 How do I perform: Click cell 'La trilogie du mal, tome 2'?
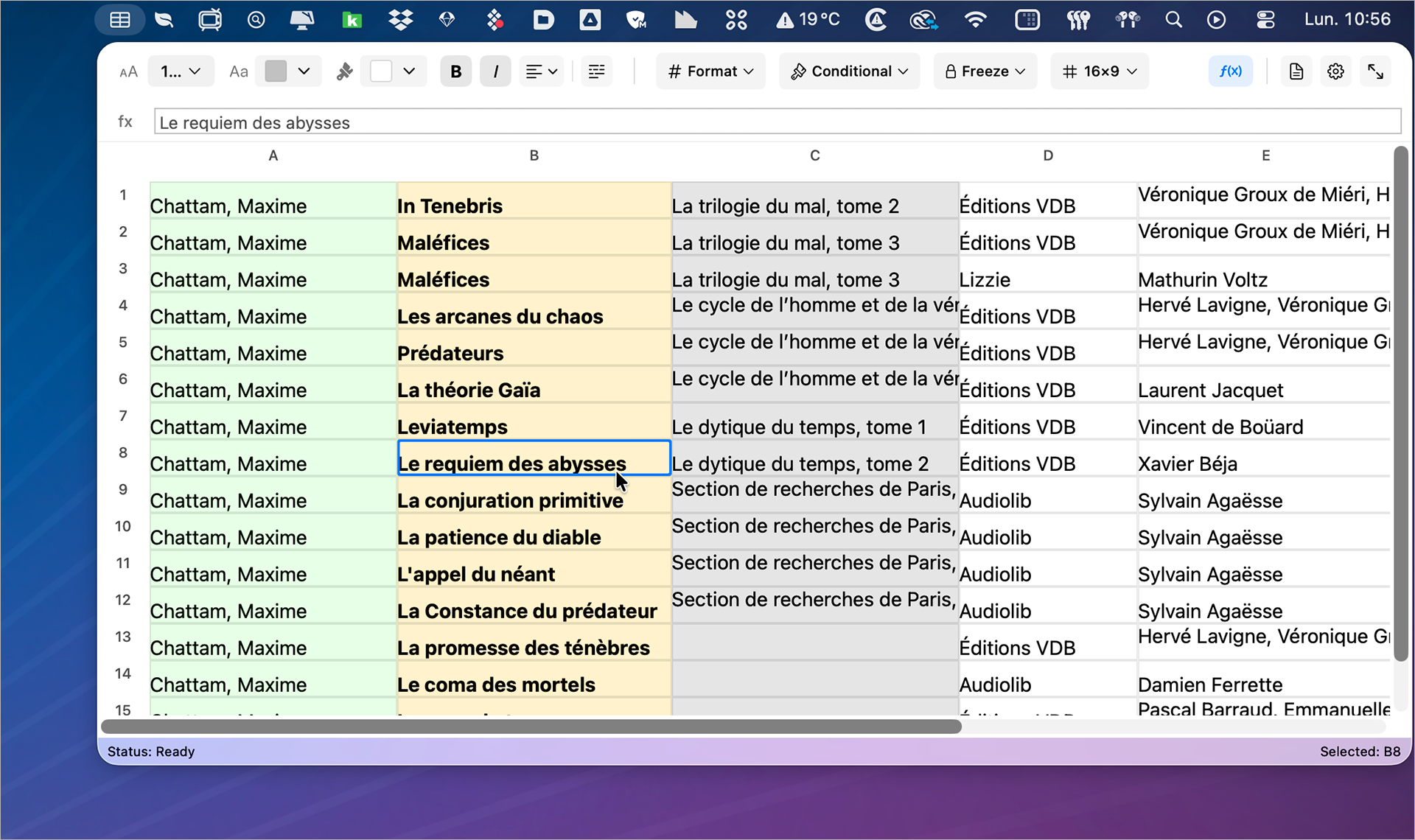(815, 200)
